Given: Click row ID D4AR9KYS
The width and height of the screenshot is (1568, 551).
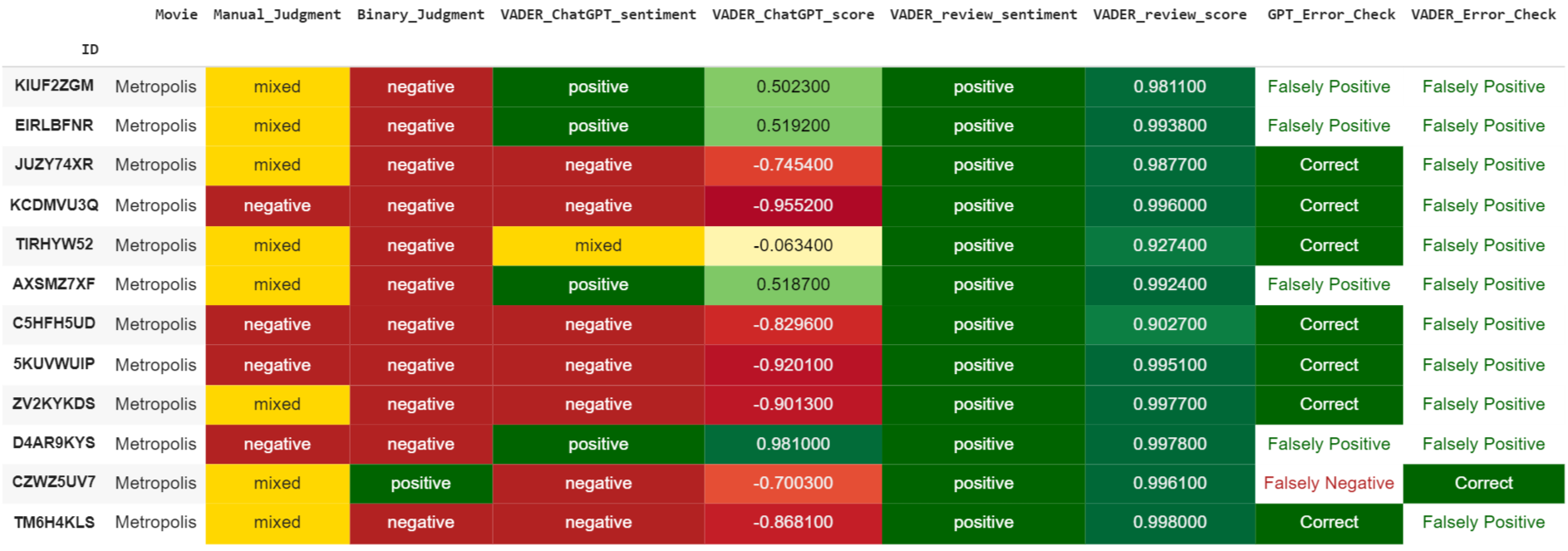Looking at the screenshot, I should [54, 444].
